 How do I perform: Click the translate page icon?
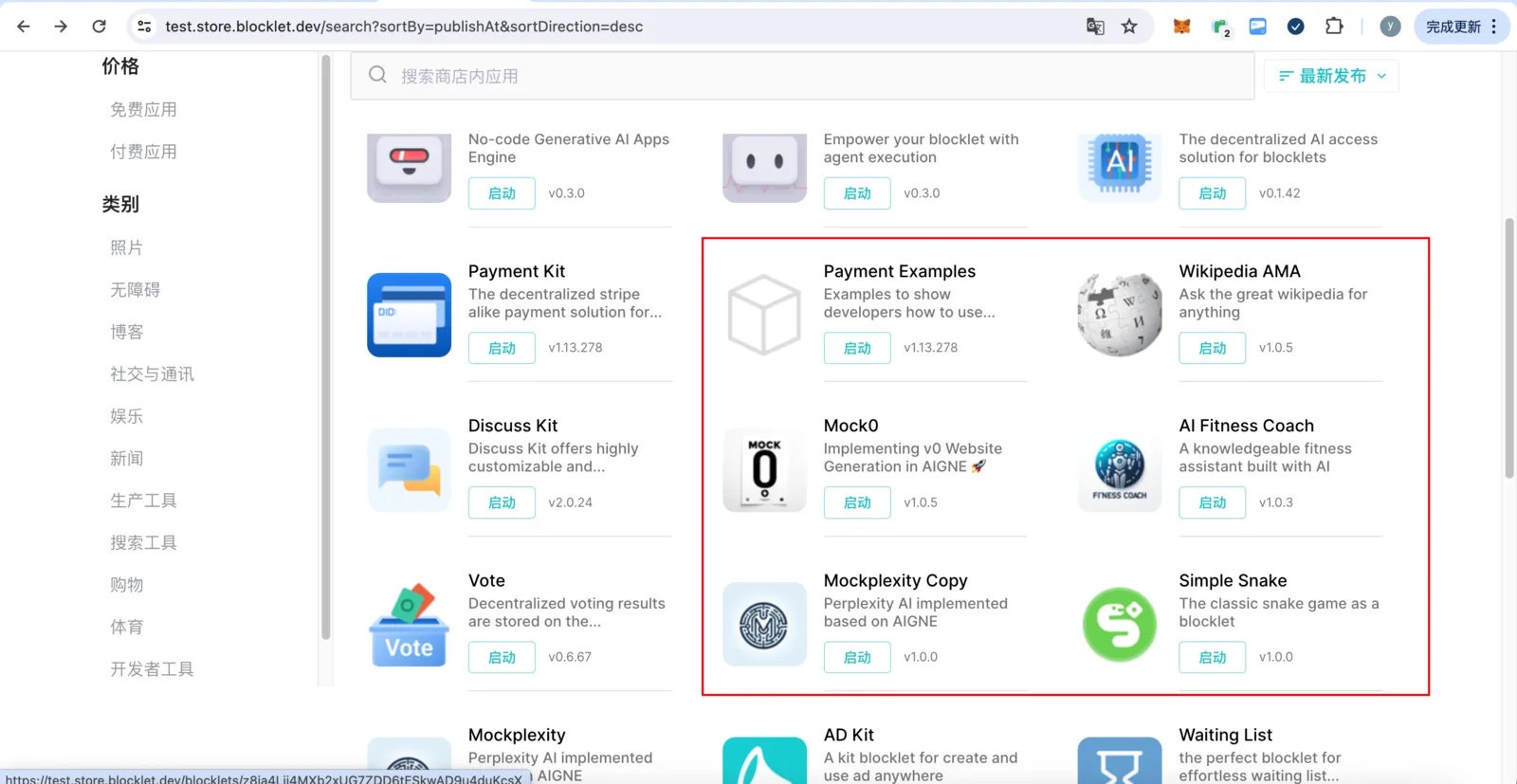tap(1095, 27)
